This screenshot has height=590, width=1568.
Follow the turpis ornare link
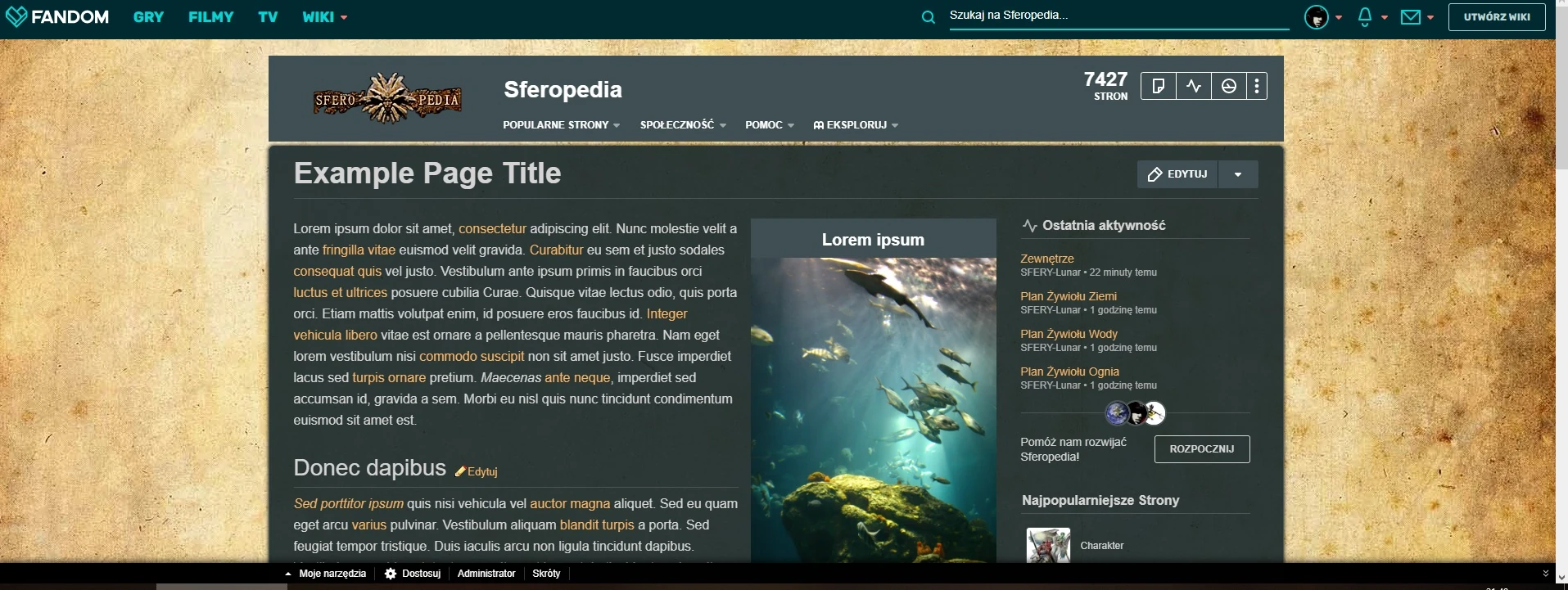tap(389, 378)
